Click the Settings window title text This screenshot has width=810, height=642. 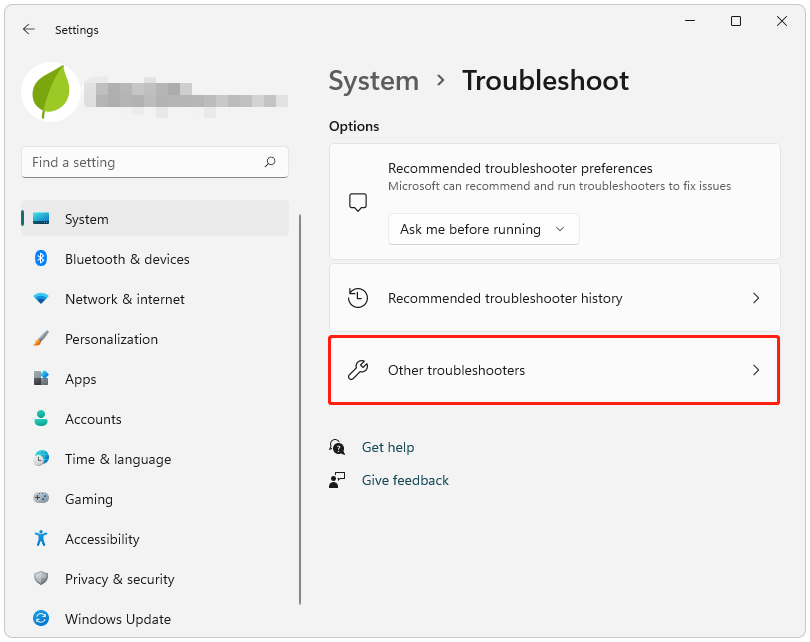pyautogui.click(x=76, y=30)
